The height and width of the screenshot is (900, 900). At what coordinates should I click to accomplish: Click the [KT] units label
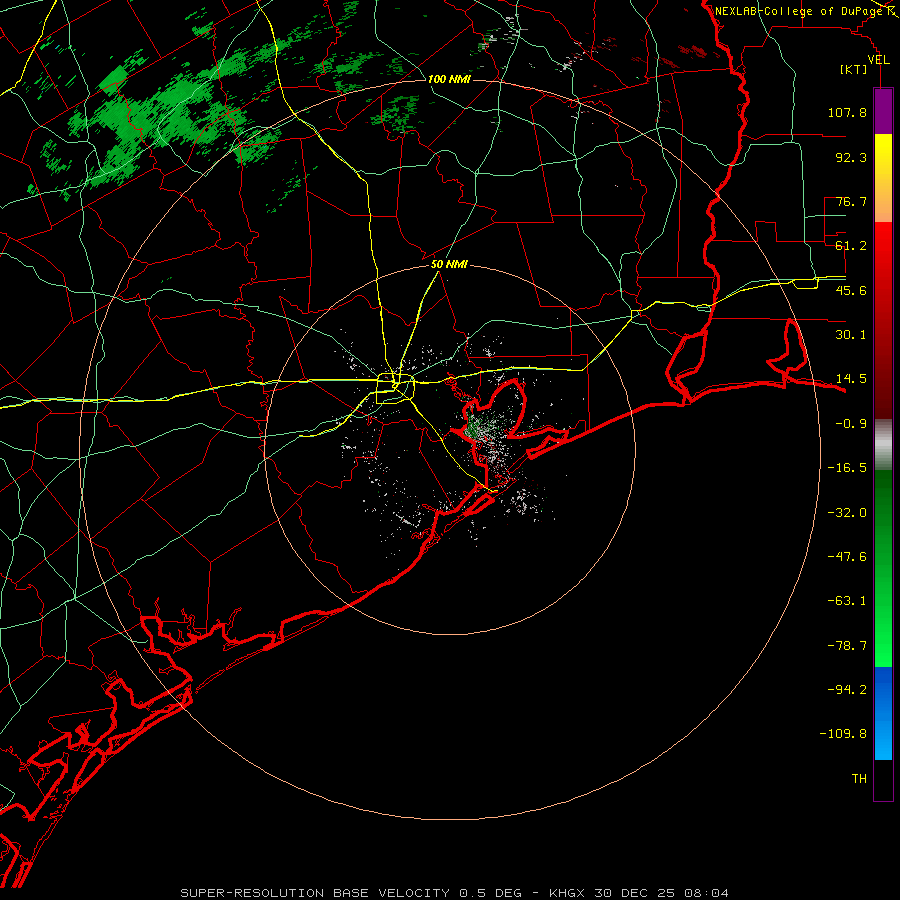(854, 70)
